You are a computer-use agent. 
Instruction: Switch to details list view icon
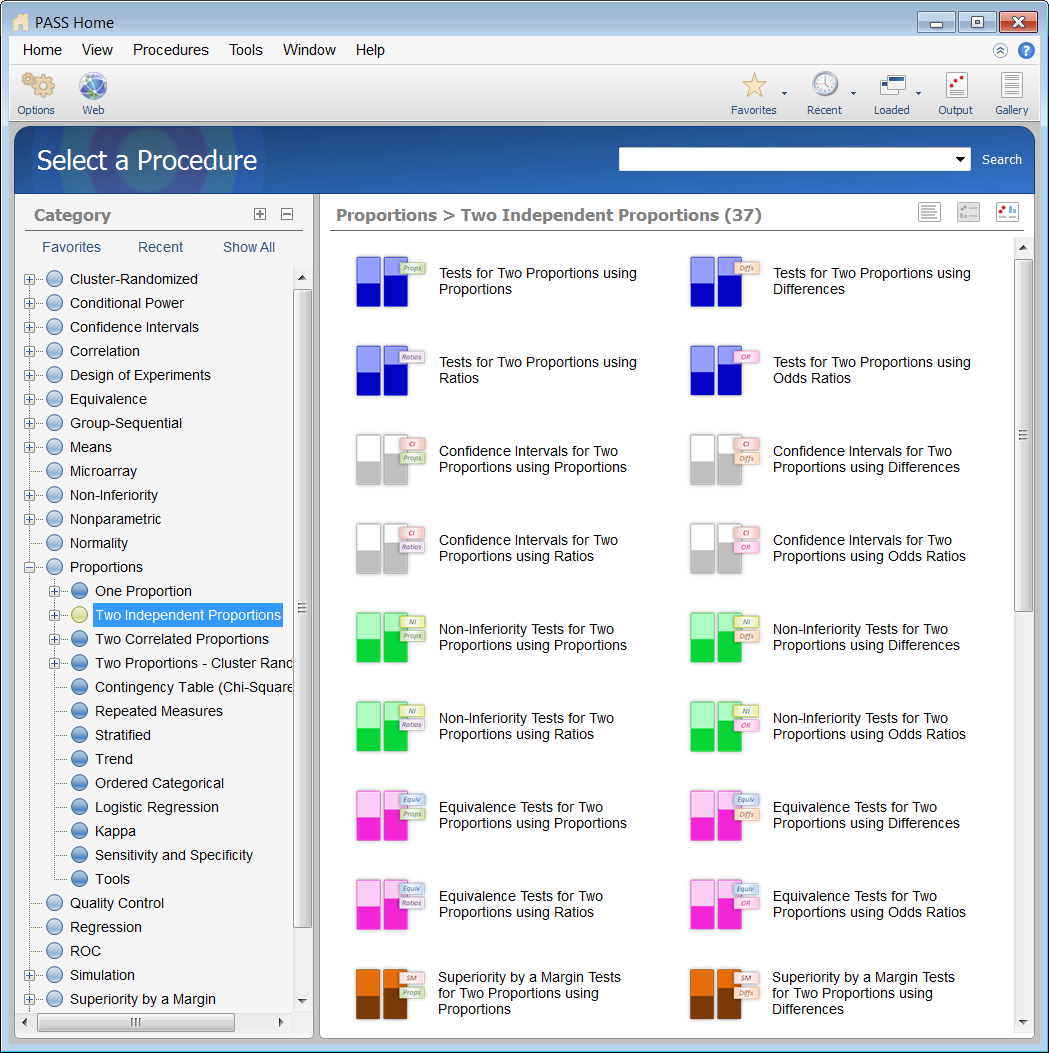pos(968,212)
